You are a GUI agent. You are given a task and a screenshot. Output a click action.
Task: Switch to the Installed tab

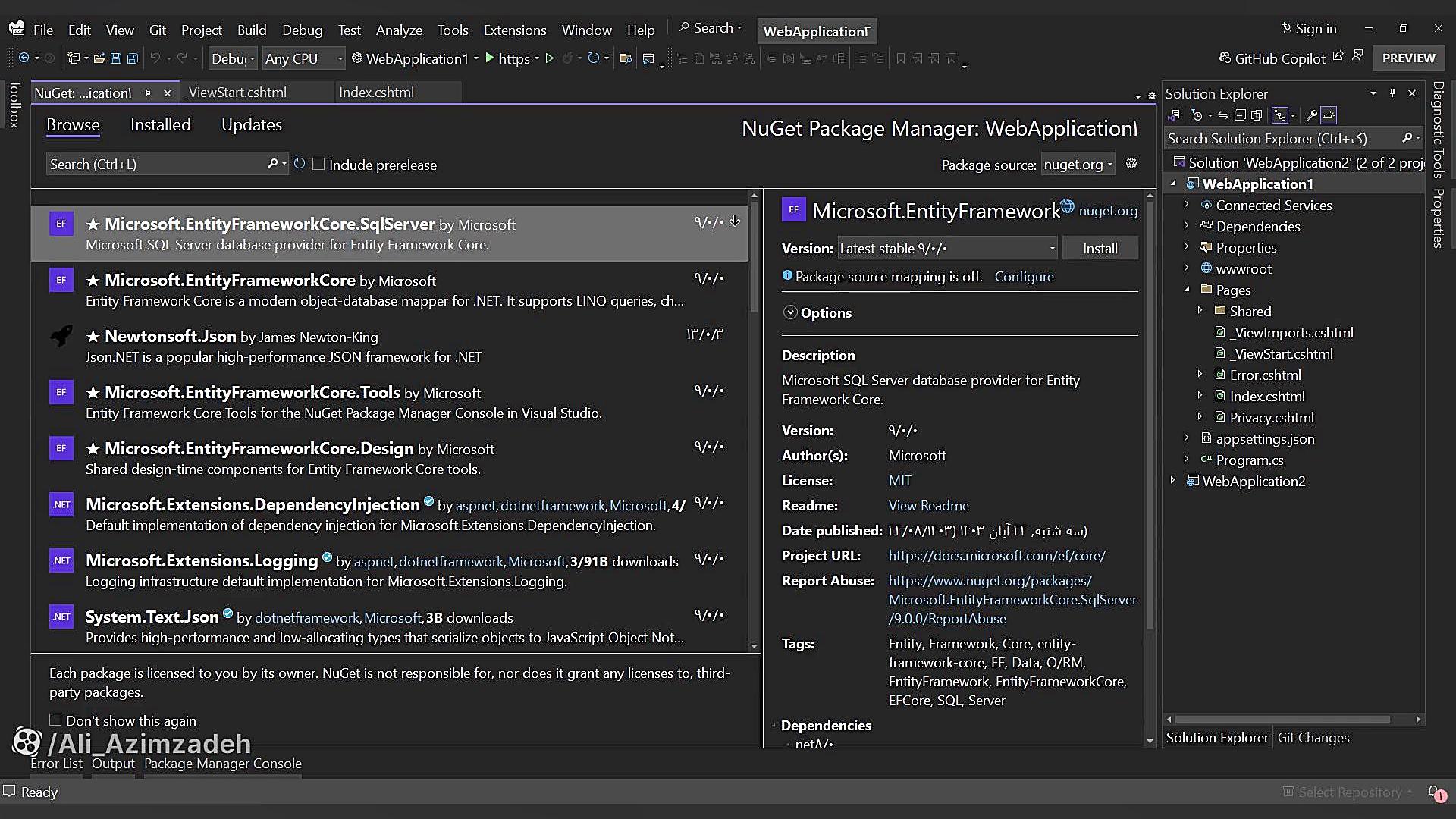point(160,124)
